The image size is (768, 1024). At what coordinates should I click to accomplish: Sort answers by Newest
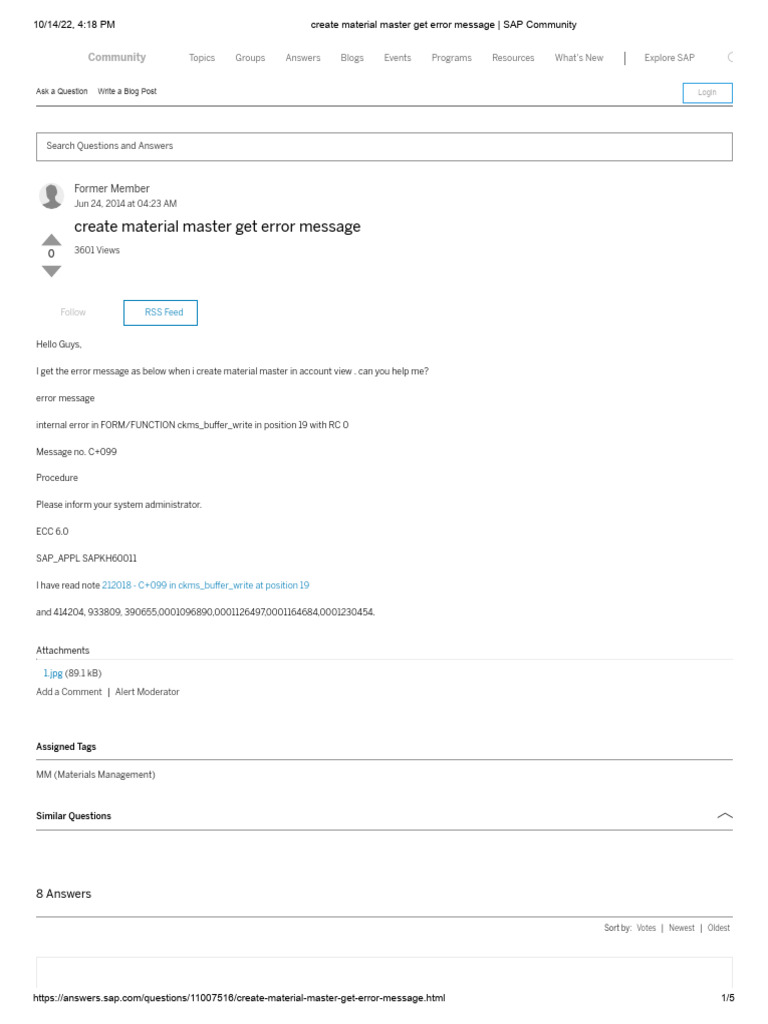681,928
